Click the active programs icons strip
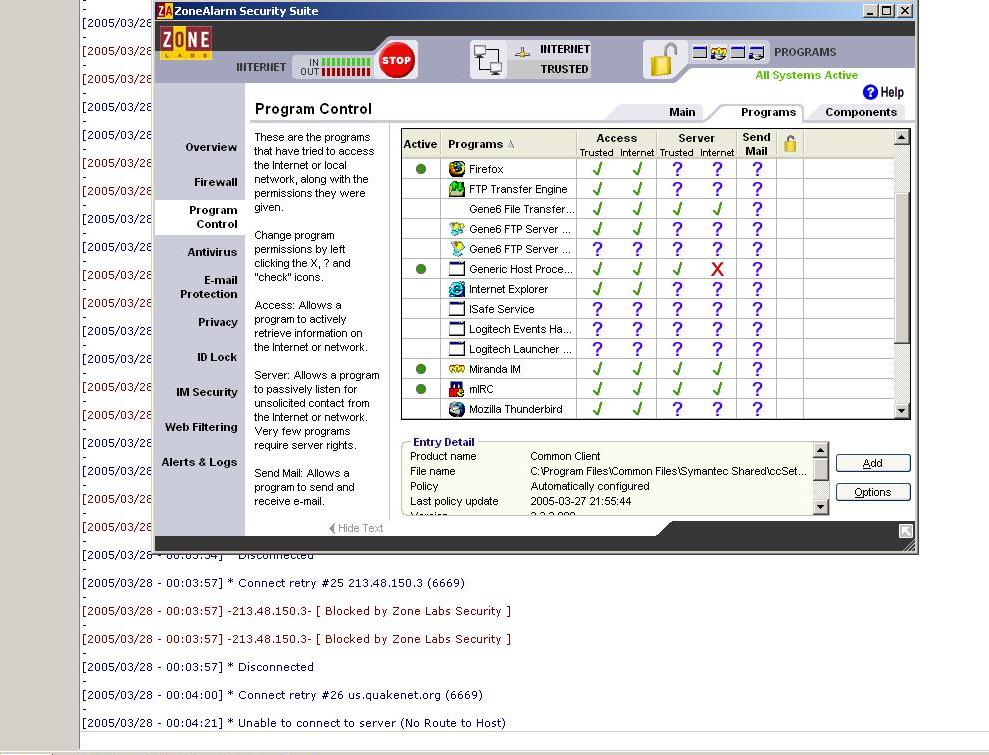Viewport: 989px width, 755px height. 729,52
